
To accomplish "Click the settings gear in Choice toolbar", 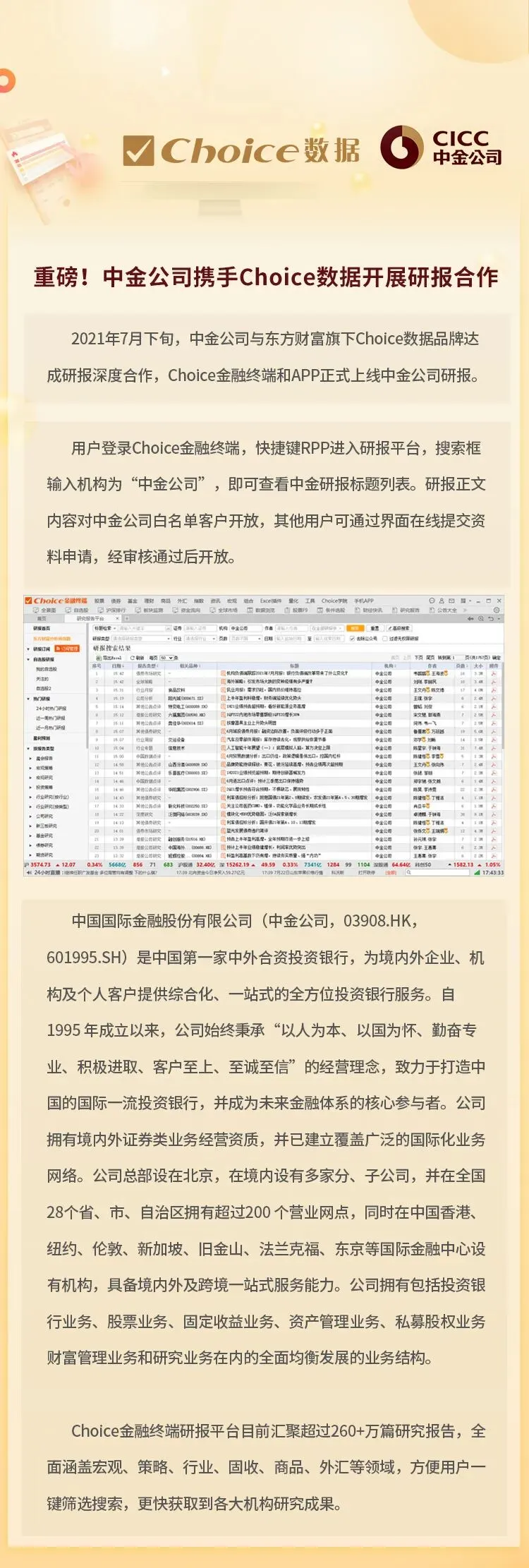I will point(497,610).
